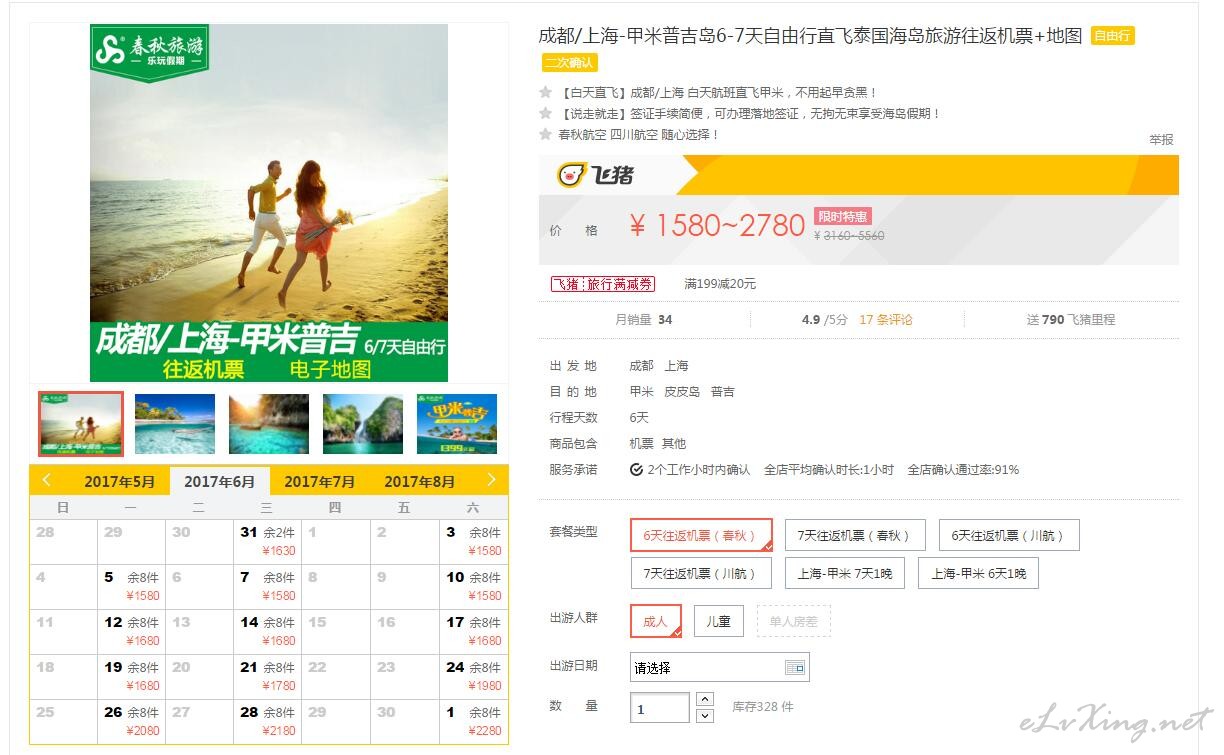1224x755 pixels.
Task: Pick May 31 with price ¥1630
Action: tap(268, 542)
